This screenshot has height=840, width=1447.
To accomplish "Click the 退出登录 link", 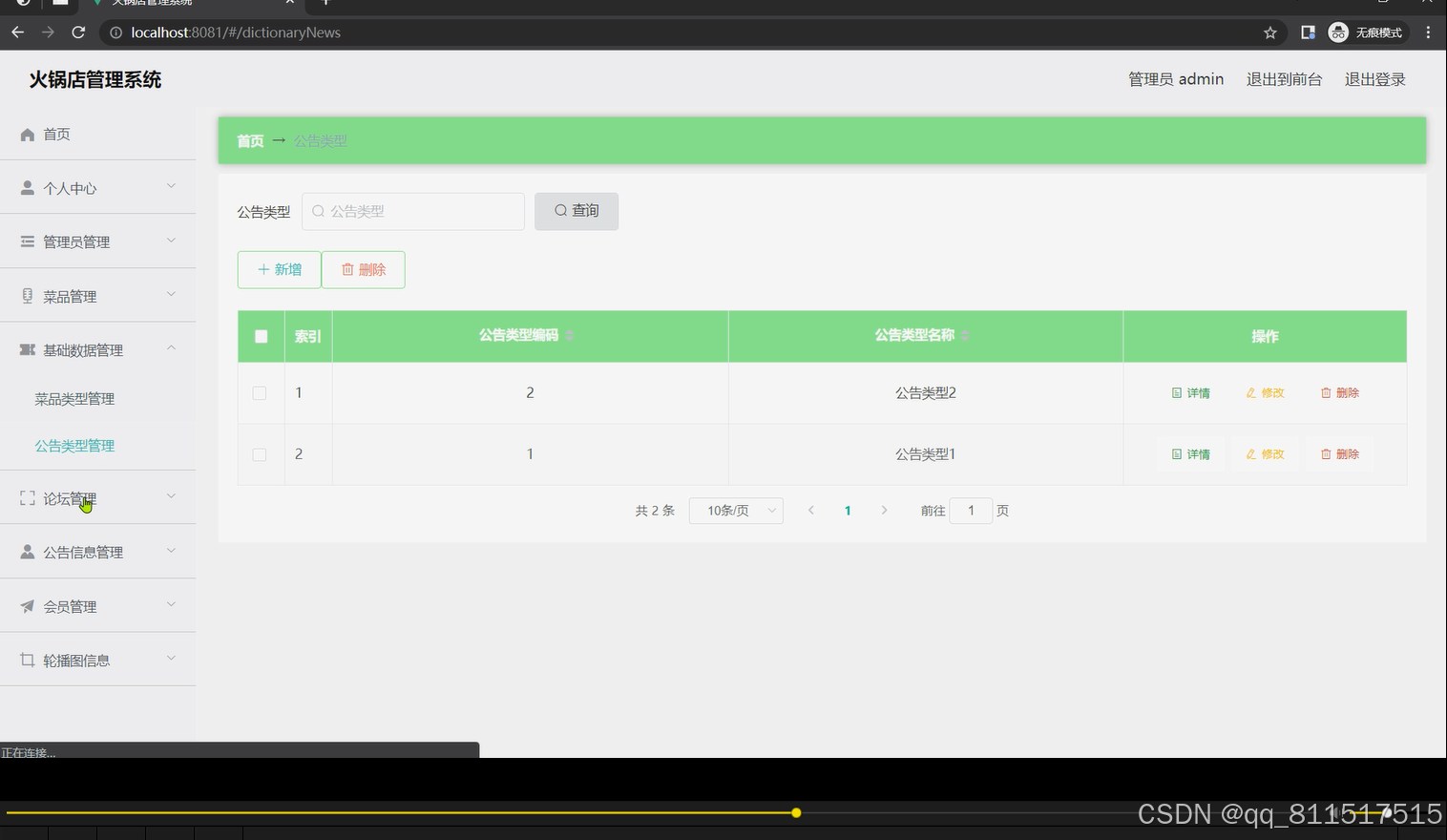I will [1375, 79].
